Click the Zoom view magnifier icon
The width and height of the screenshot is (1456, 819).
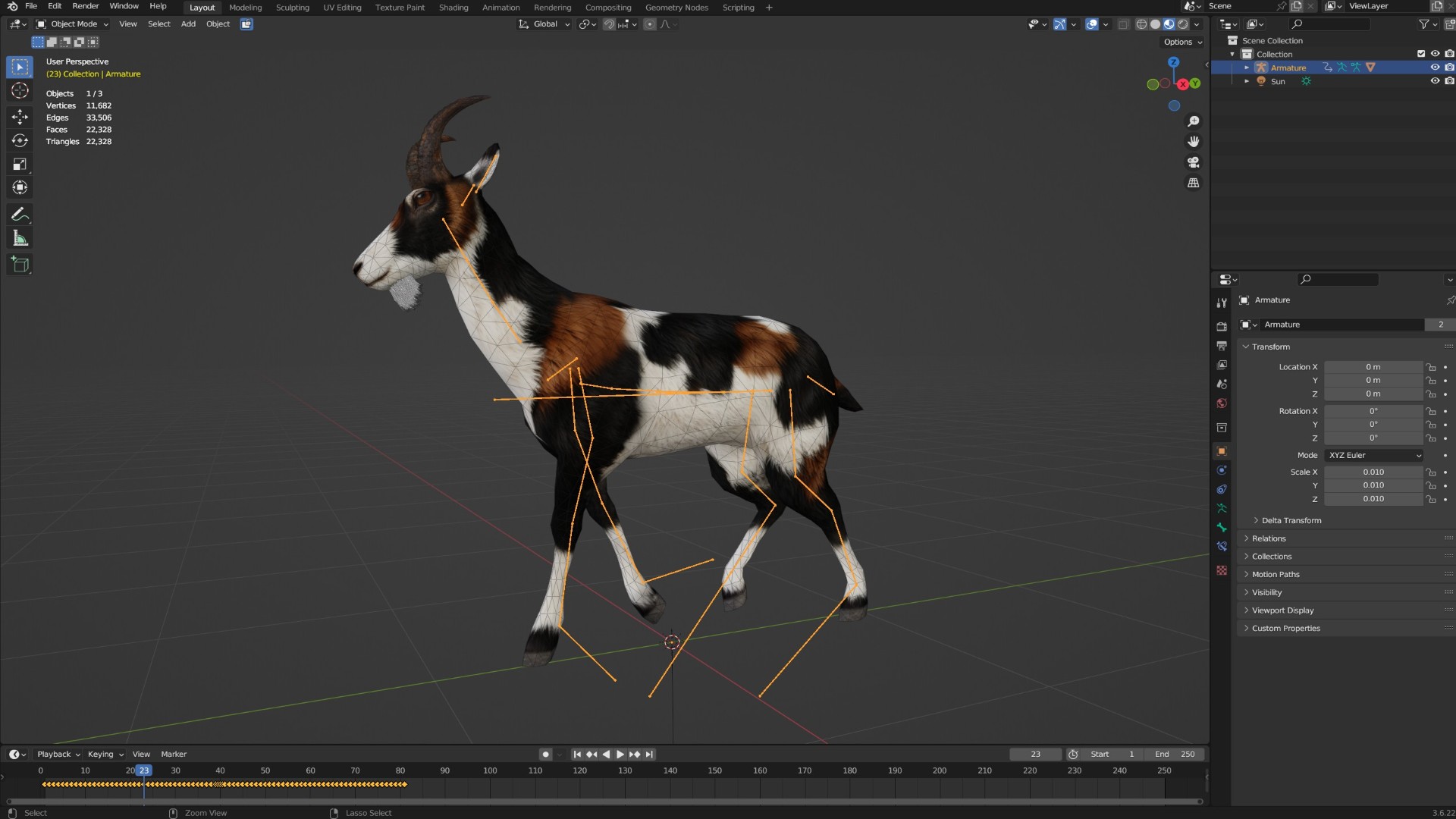click(x=1193, y=121)
